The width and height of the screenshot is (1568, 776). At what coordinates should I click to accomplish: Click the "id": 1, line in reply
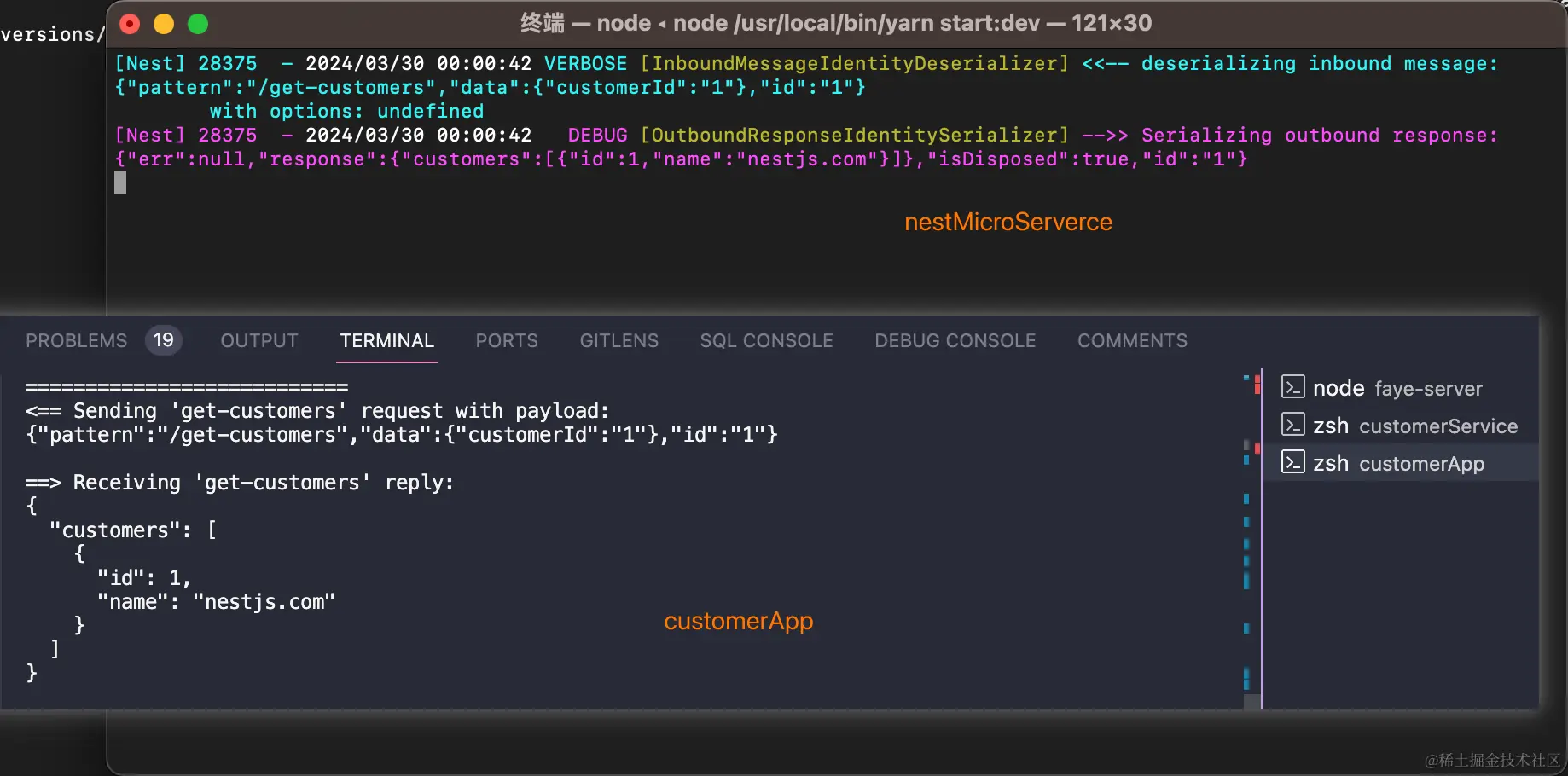(143, 578)
